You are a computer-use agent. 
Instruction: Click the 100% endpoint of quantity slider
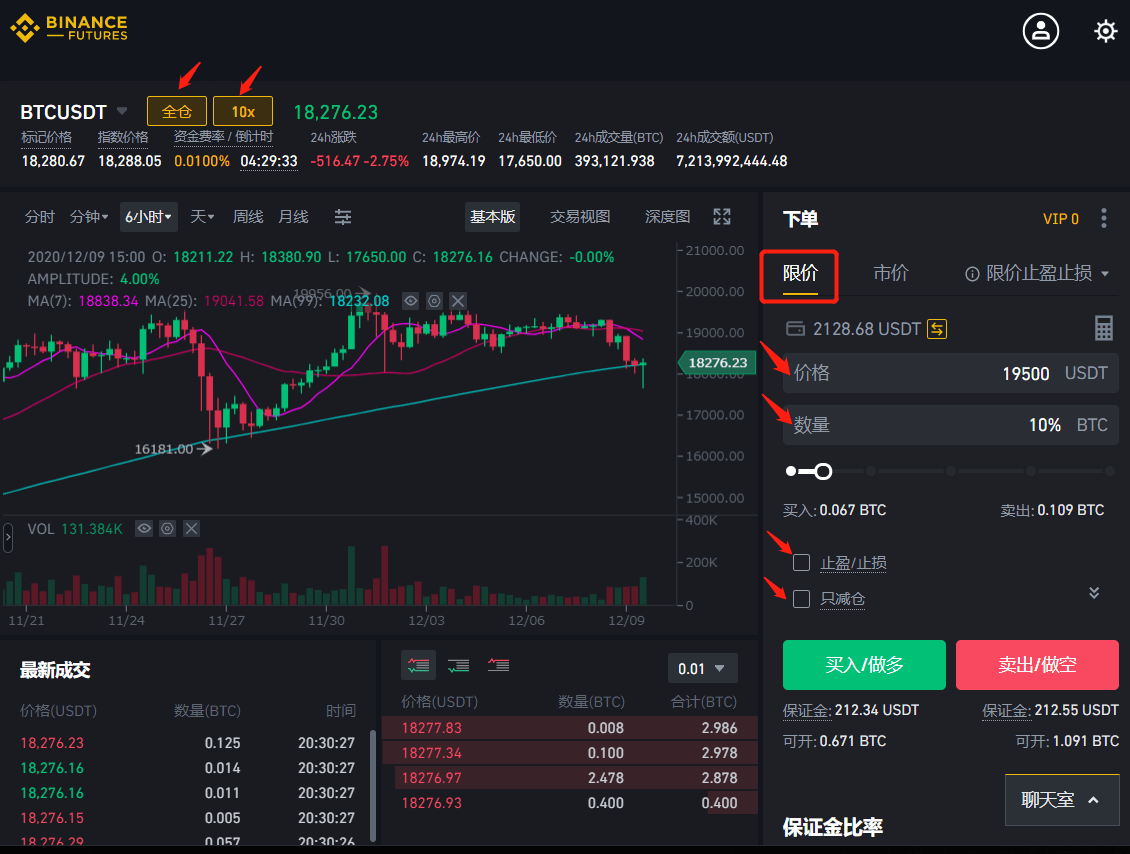(1110, 471)
